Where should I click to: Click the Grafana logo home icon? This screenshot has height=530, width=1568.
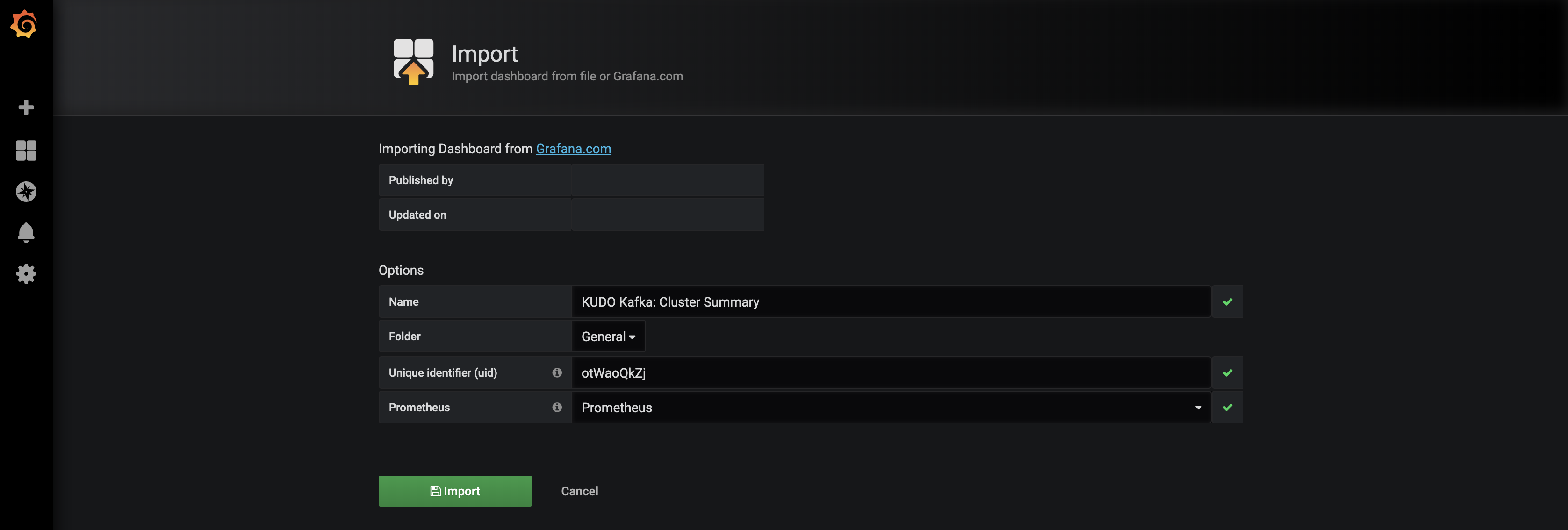point(24,24)
